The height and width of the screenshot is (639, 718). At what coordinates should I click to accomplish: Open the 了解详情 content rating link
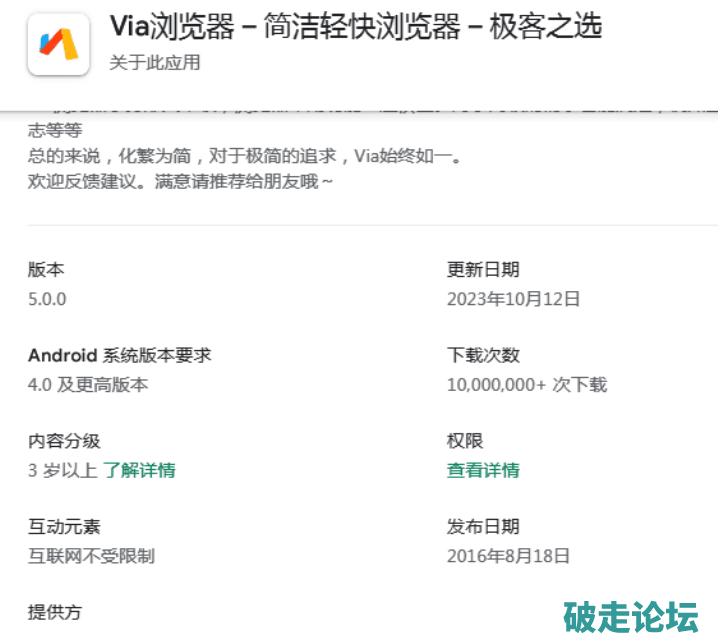coord(139,470)
